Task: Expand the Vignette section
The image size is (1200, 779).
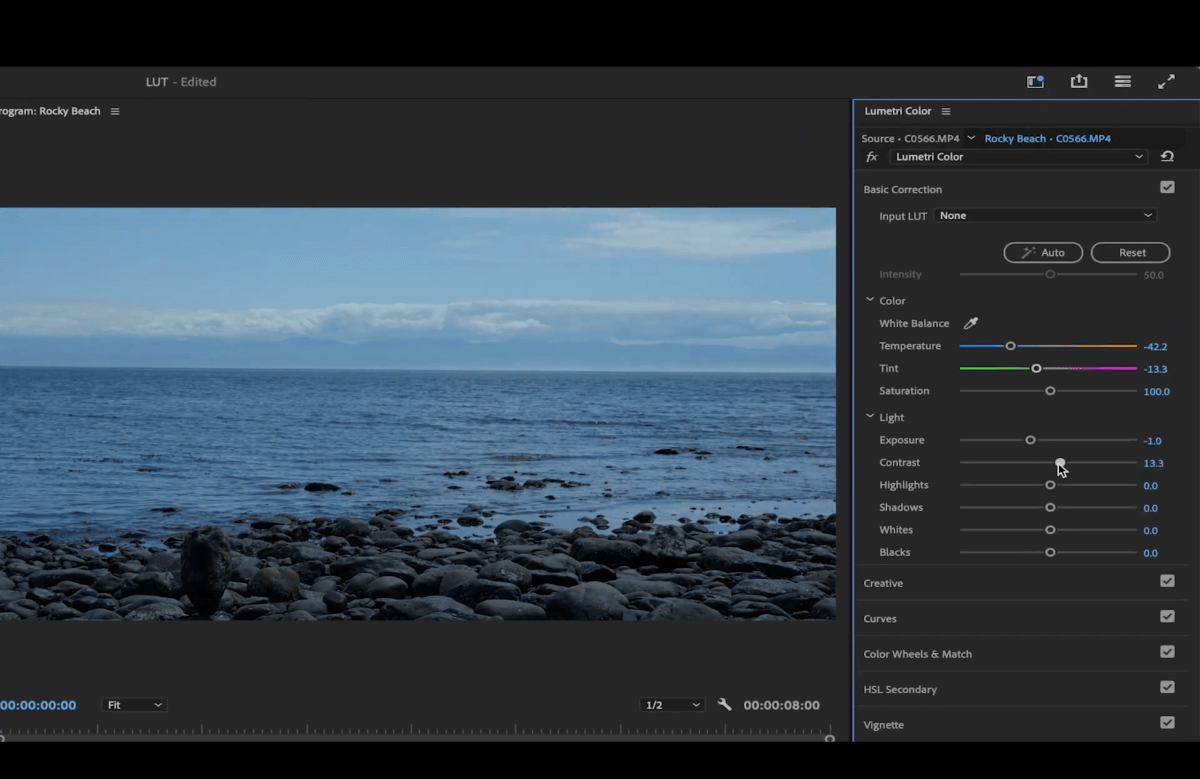Action: [883, 725]
